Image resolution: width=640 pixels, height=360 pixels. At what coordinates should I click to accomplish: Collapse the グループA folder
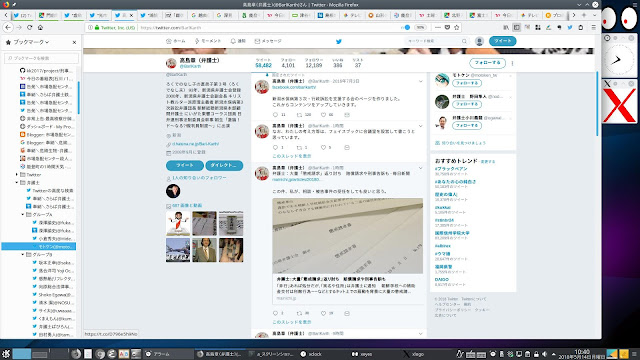pyautogui.click(x=23, y=214)
